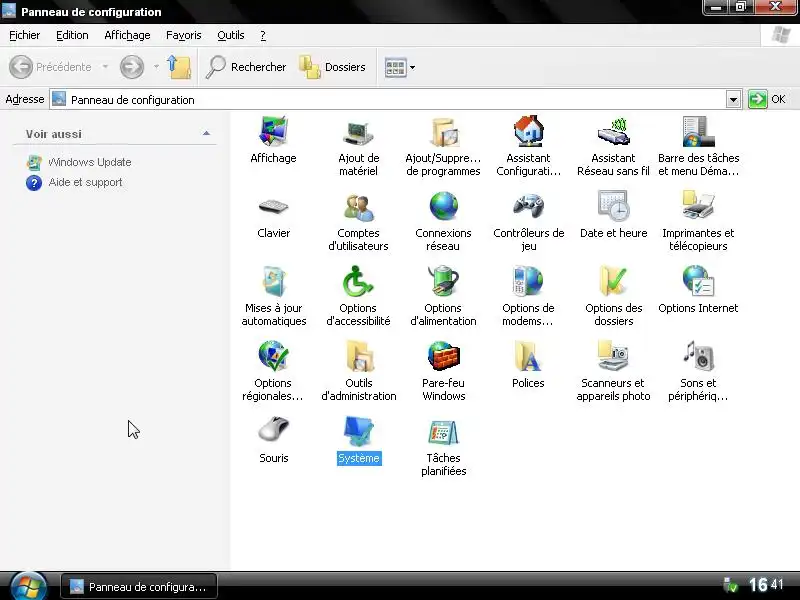Open the Affichage menu in menu bar
Screen dimensions: 800x600
click(127, 35)
